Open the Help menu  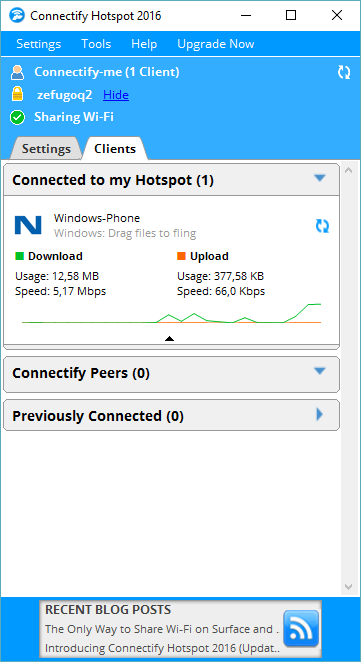coord(144,44)
